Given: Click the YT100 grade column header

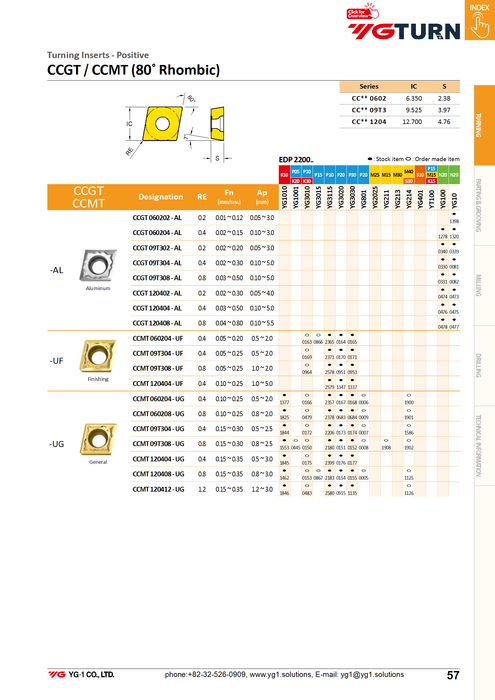Looking at the screenshot, I should pos(432,197).
